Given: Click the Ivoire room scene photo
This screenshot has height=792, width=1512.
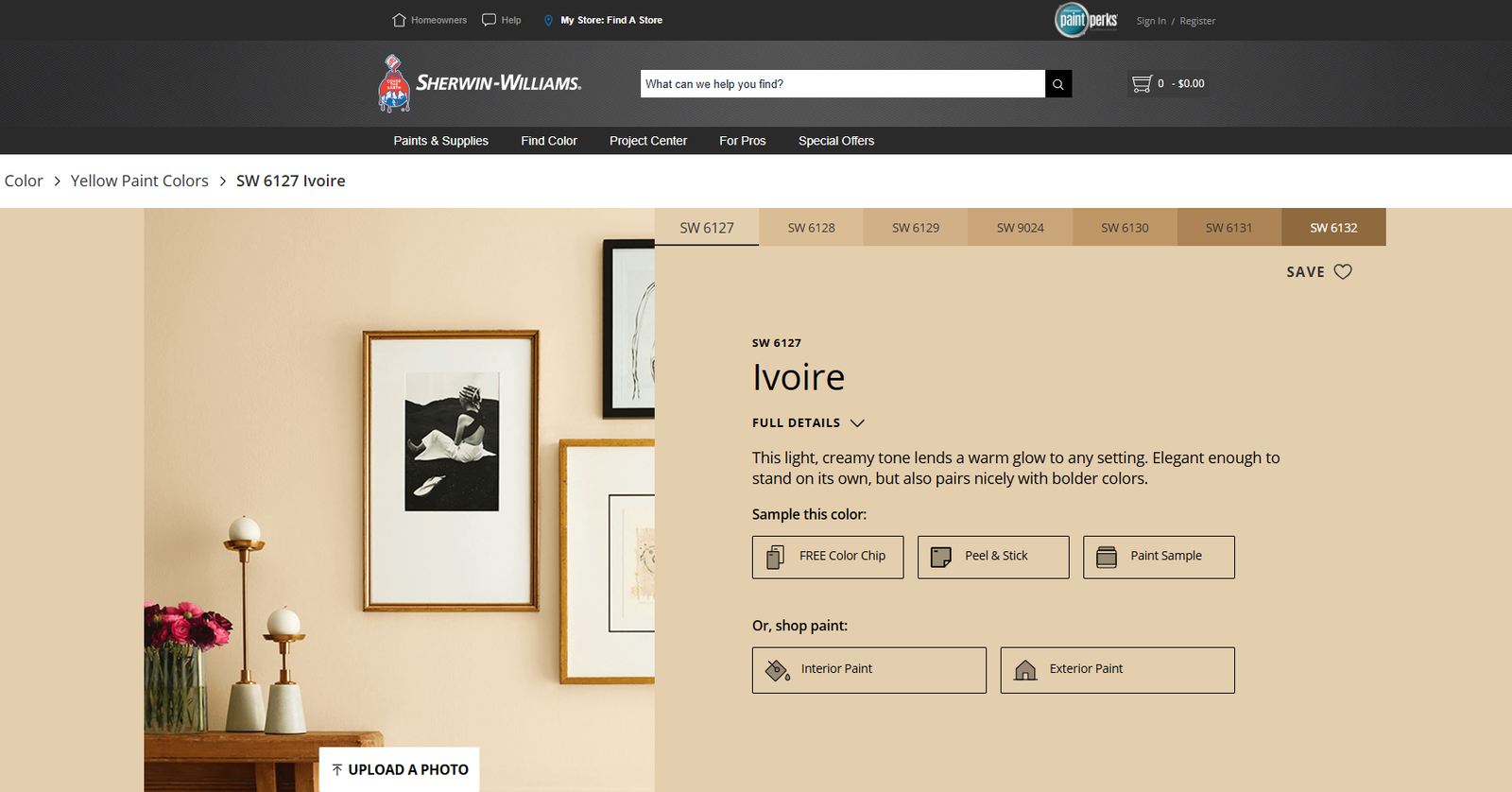Looking at the screenshot, I should [399, 500].
